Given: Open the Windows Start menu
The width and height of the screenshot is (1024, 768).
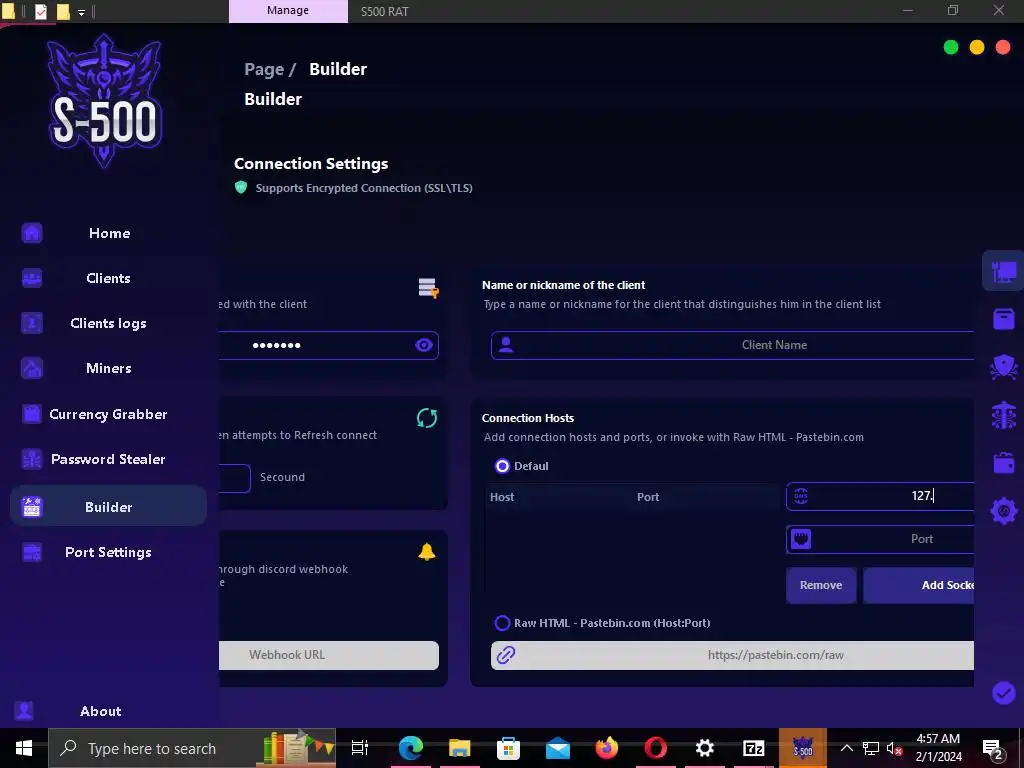Looking at the screenshot, I should pyautogui.click(x=24, y=748).
